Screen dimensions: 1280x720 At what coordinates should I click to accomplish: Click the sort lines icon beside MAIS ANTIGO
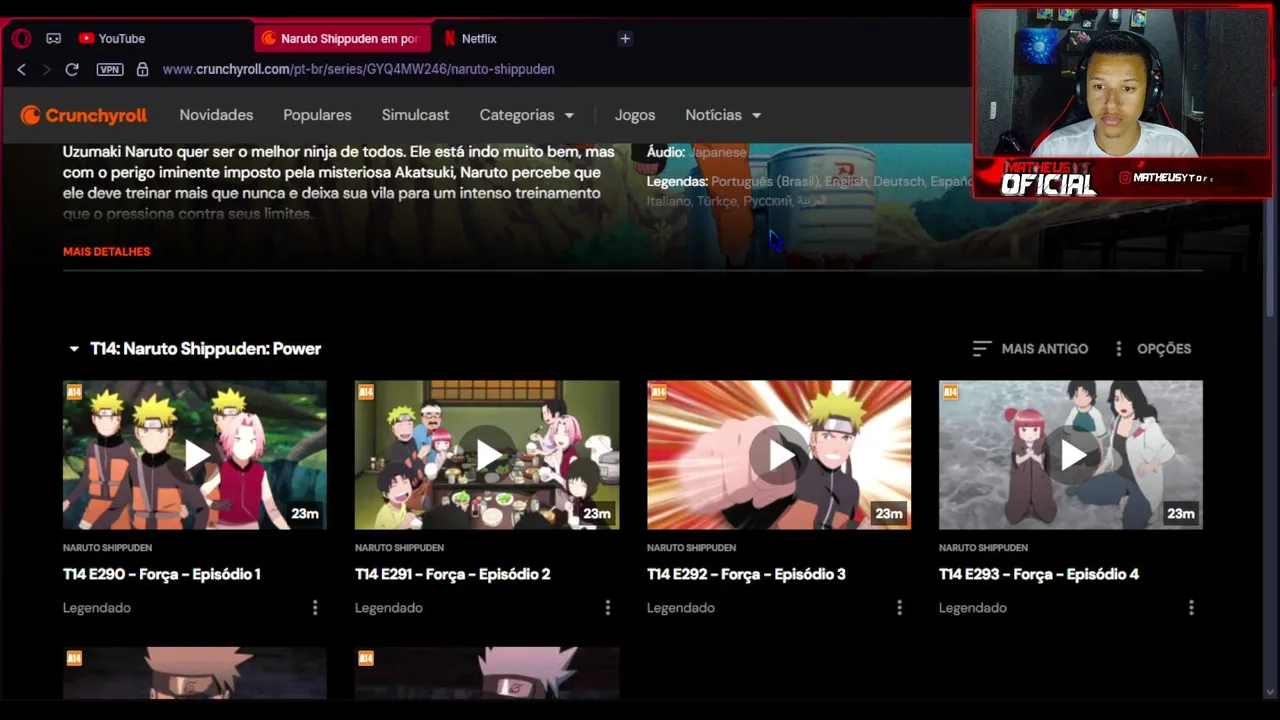coord(982,349)
